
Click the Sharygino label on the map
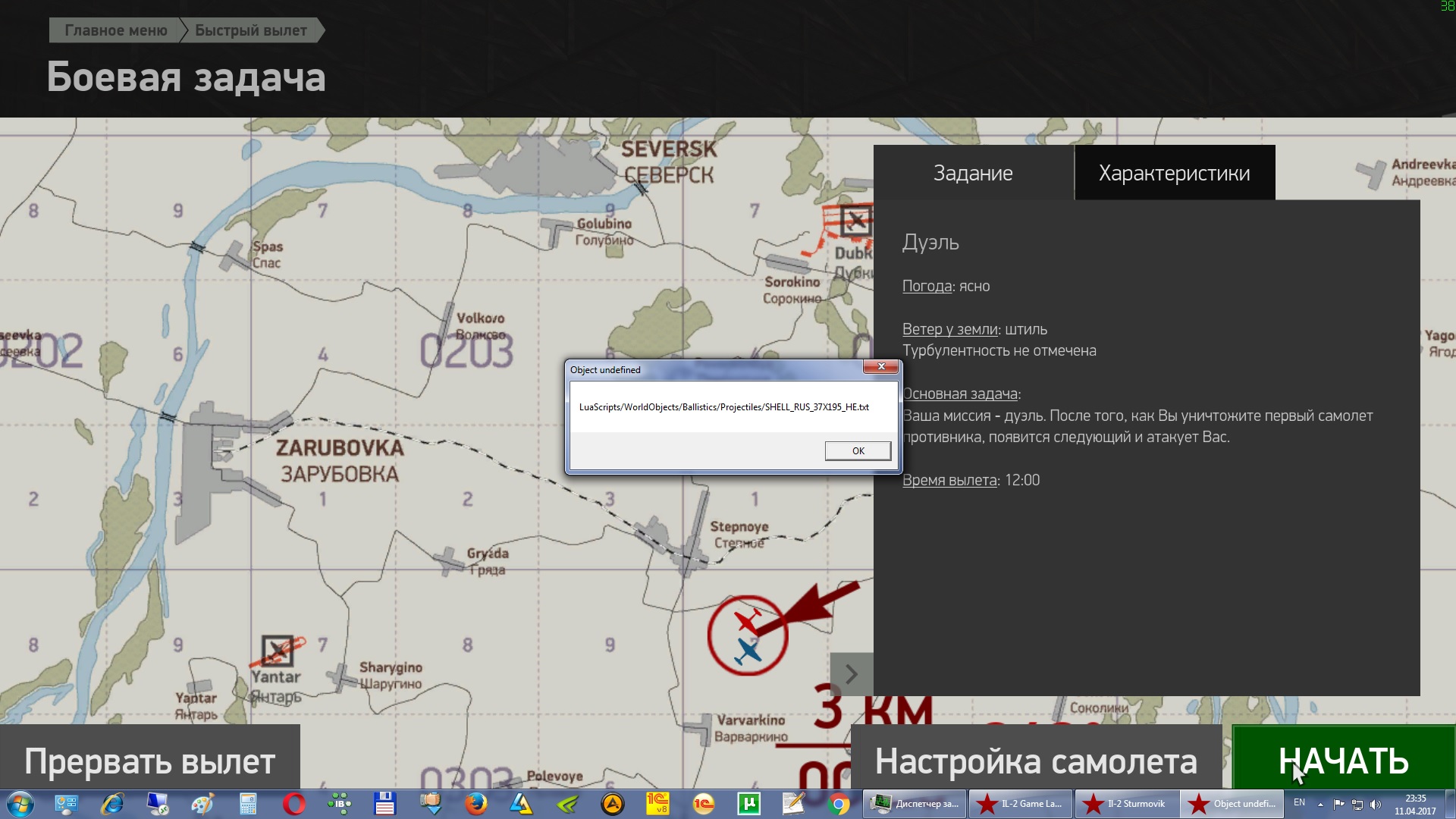(391, 667)
